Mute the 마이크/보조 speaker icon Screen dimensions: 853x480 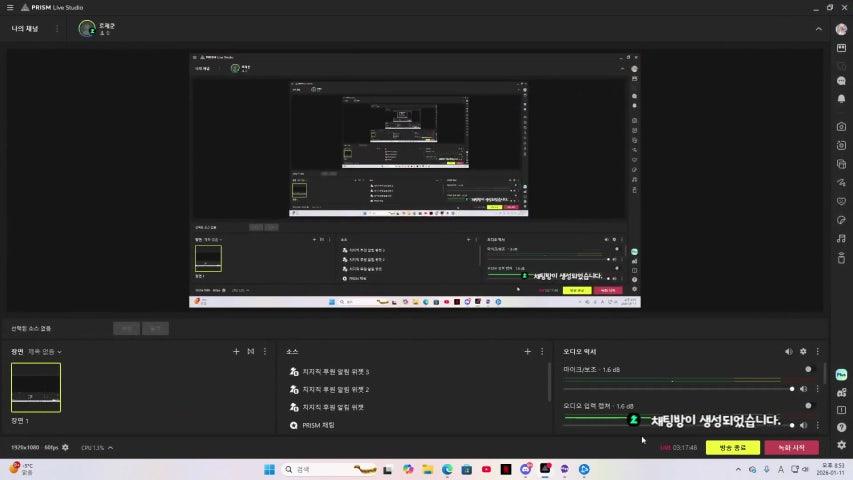point(804,388)
